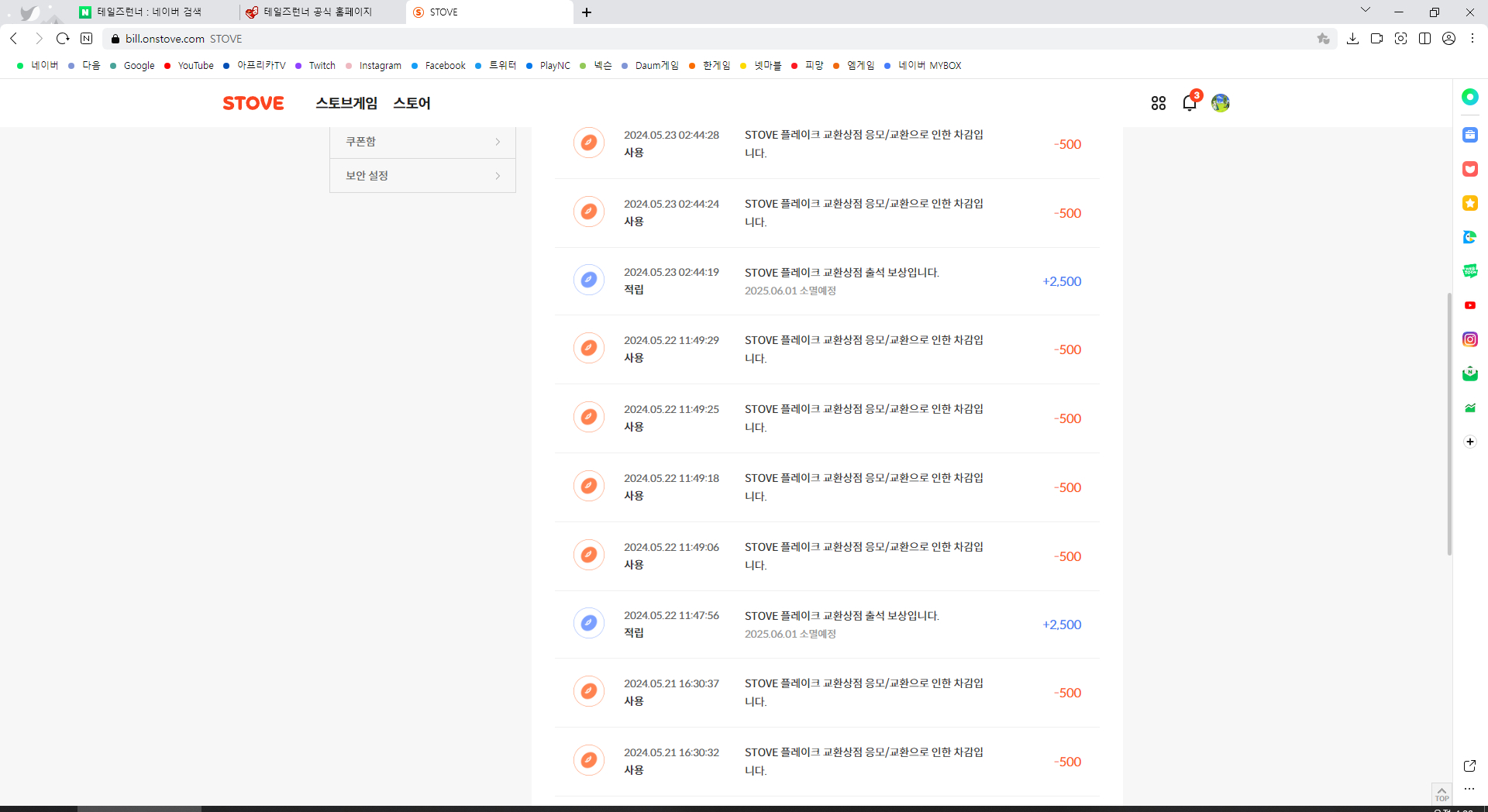Open the Daum게임 bookmark
This screenshot has width=1488, height=812.
pyautogui.click(x=649, y=66)
